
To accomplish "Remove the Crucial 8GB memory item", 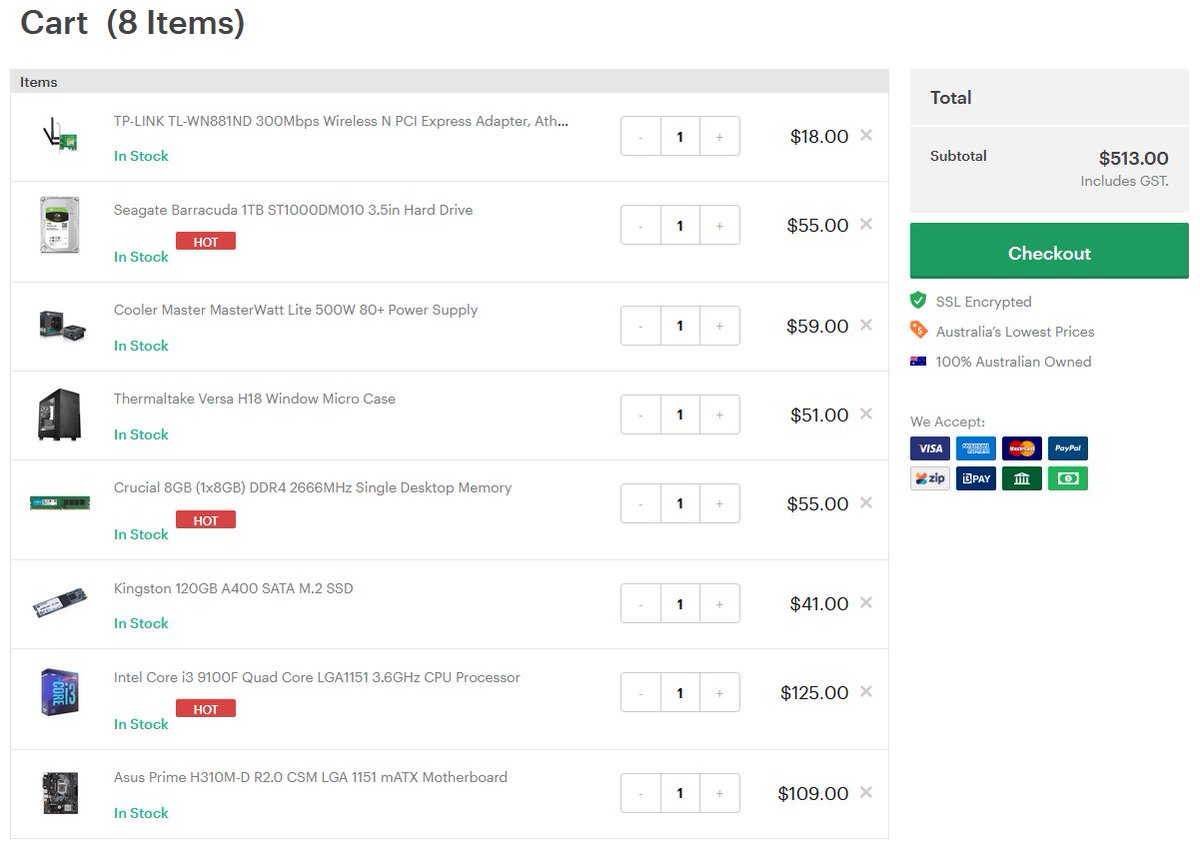I will coord(866,503).
